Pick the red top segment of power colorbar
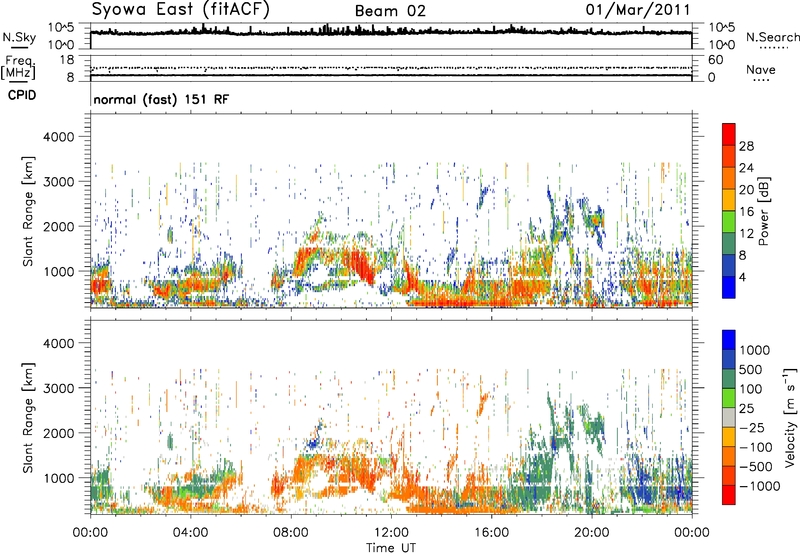The width and height of the screenshot is (800, 554). (x=729, y=134)
